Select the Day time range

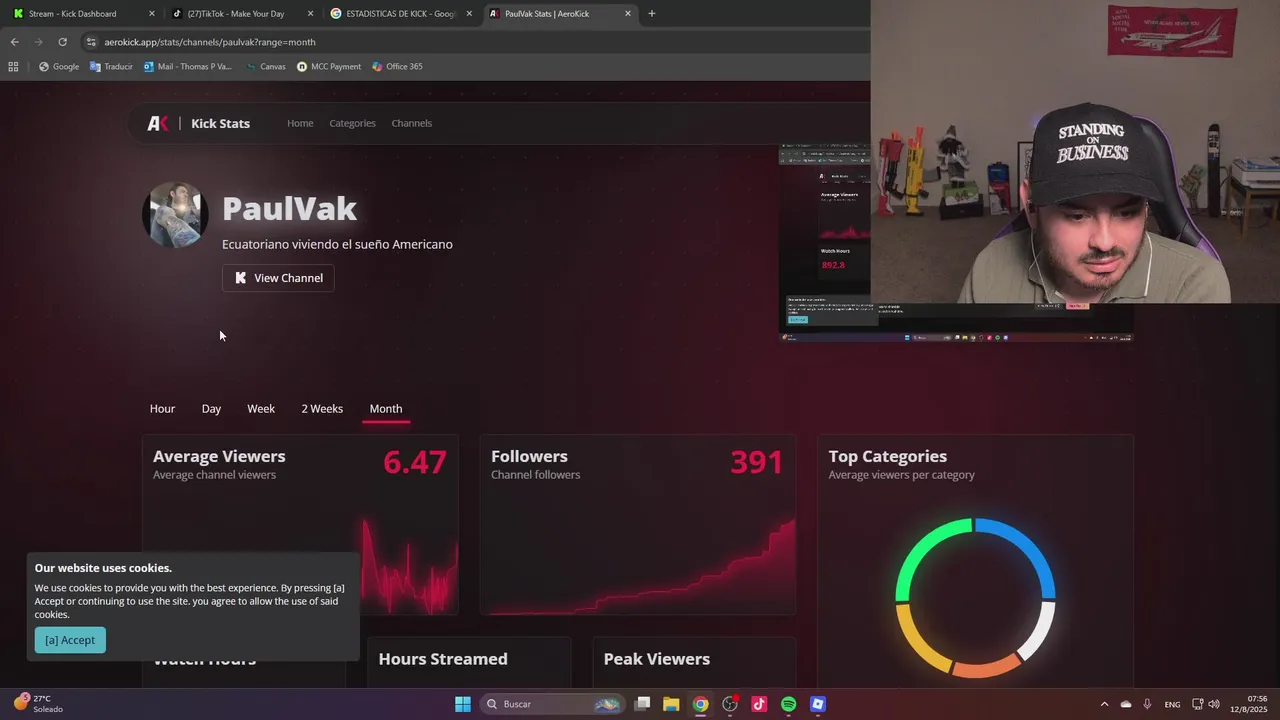click(x=211, y=409)
